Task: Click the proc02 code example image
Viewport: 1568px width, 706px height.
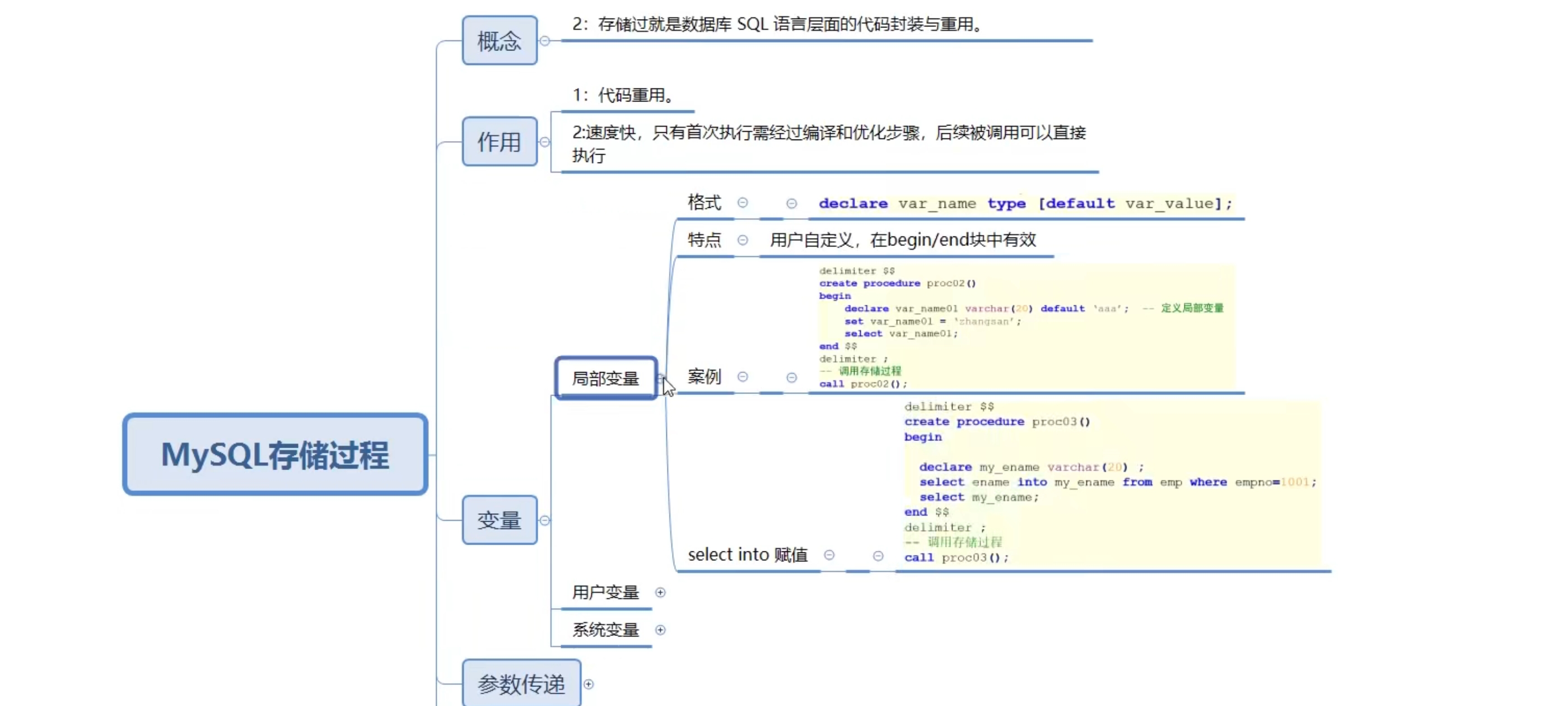Action: (1026, 327)
